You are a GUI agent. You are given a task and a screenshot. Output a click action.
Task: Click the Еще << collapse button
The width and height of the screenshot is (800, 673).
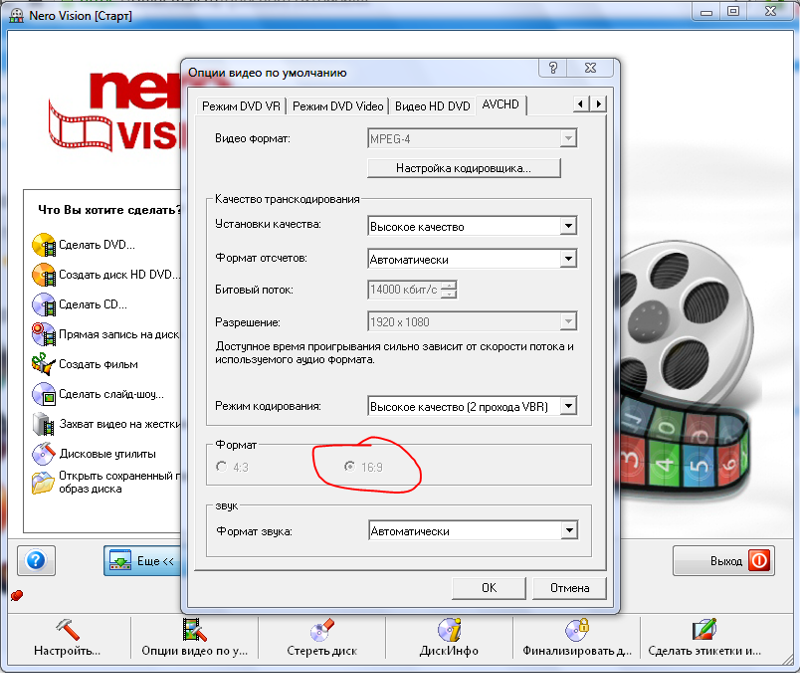143,561
